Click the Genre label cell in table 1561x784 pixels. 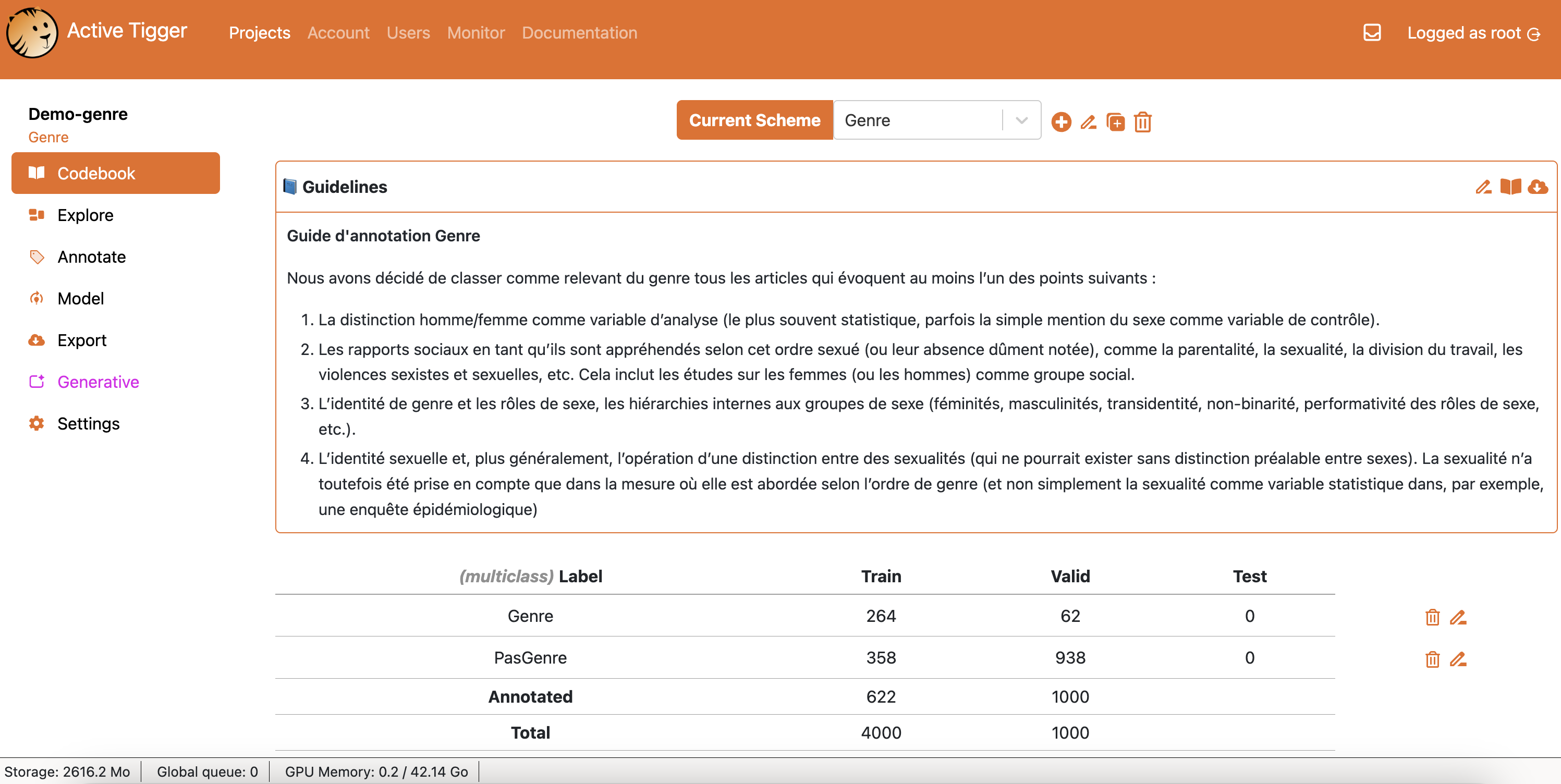530,616
